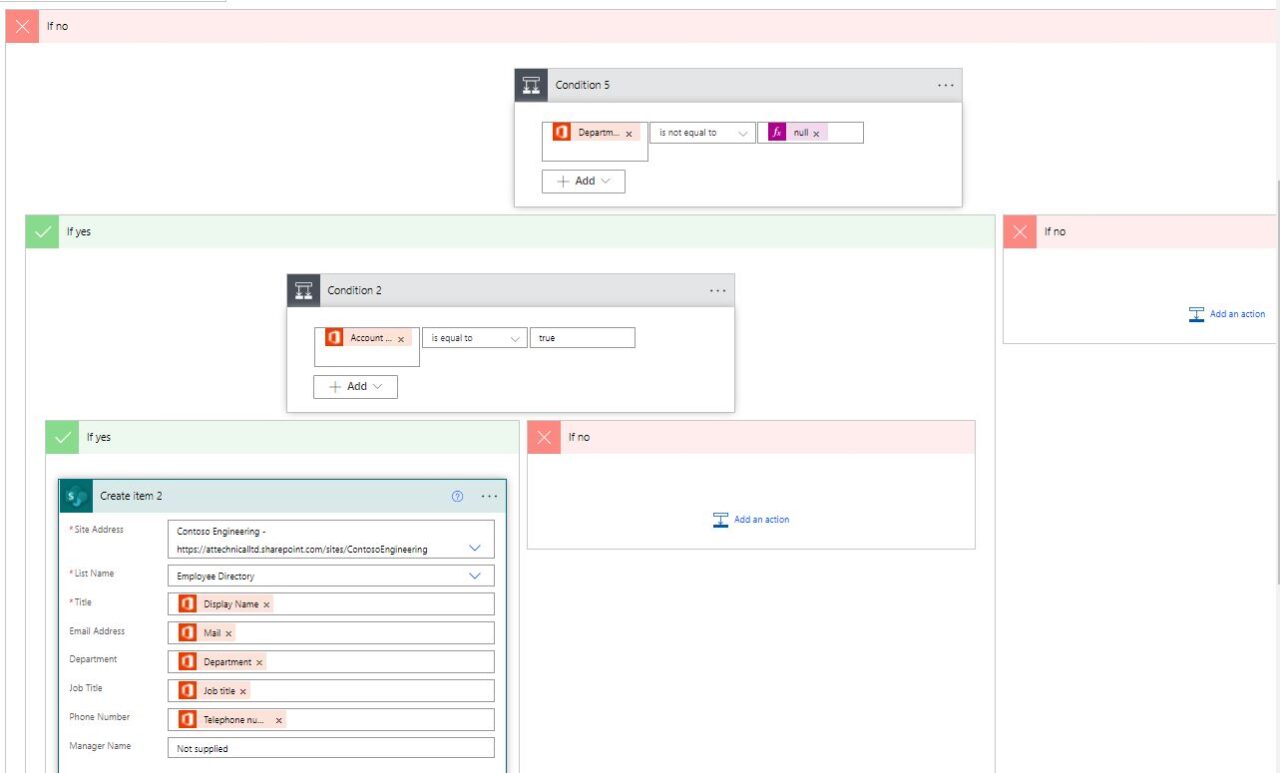Click the SharePoint icon on the Display Name token

tap(187, 603)
